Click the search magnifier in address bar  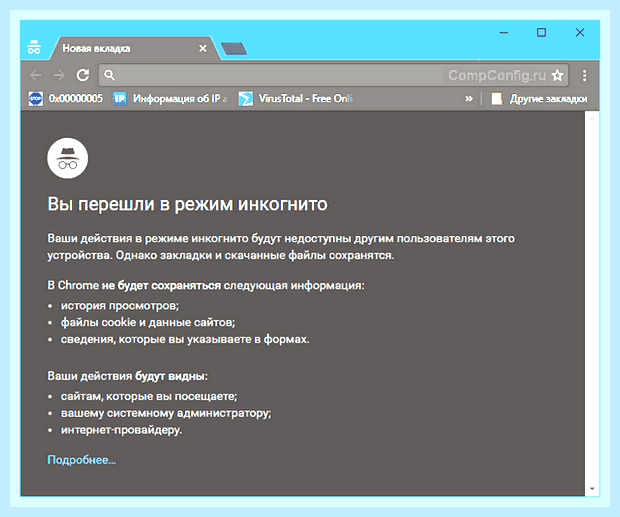110,75
